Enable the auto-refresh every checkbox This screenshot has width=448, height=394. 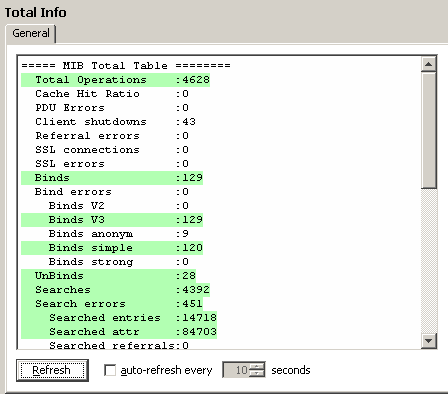[x=110, y=370]
